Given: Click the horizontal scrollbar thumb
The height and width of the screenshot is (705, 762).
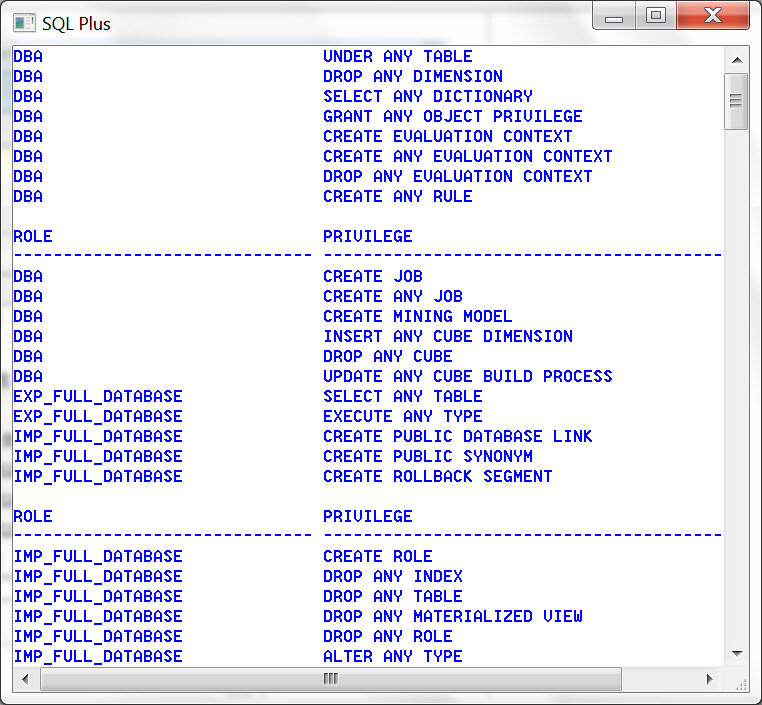Looking at the screenshot, I should (x=330, y=679).
